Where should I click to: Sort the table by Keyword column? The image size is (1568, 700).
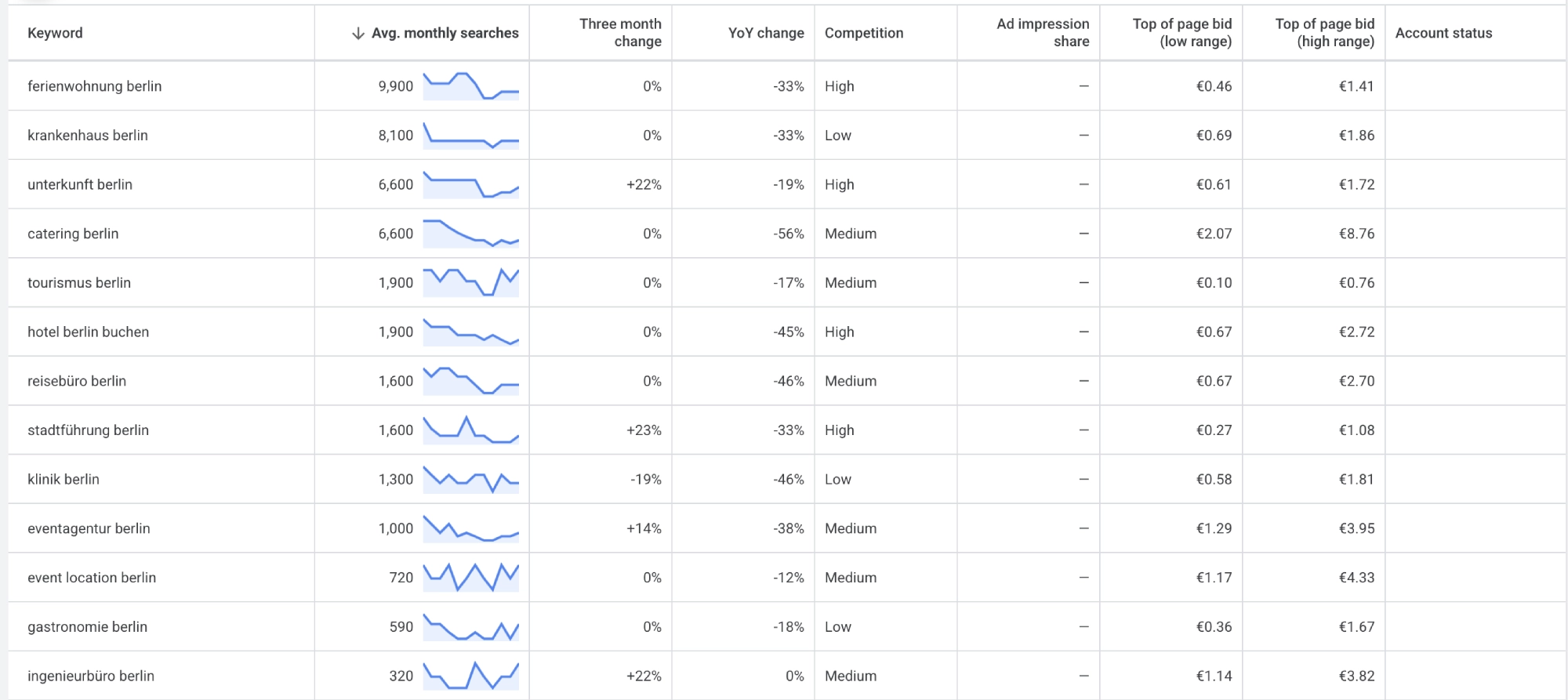[x=55, y=33]
